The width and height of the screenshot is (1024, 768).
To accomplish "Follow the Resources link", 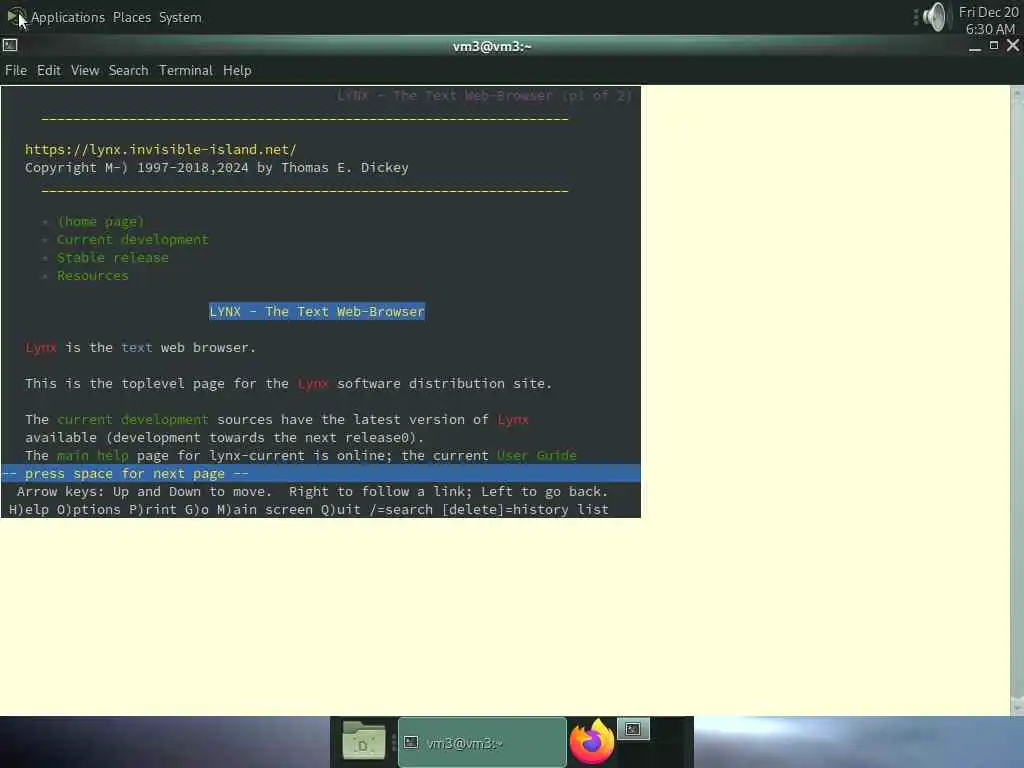I will point(93,276).
